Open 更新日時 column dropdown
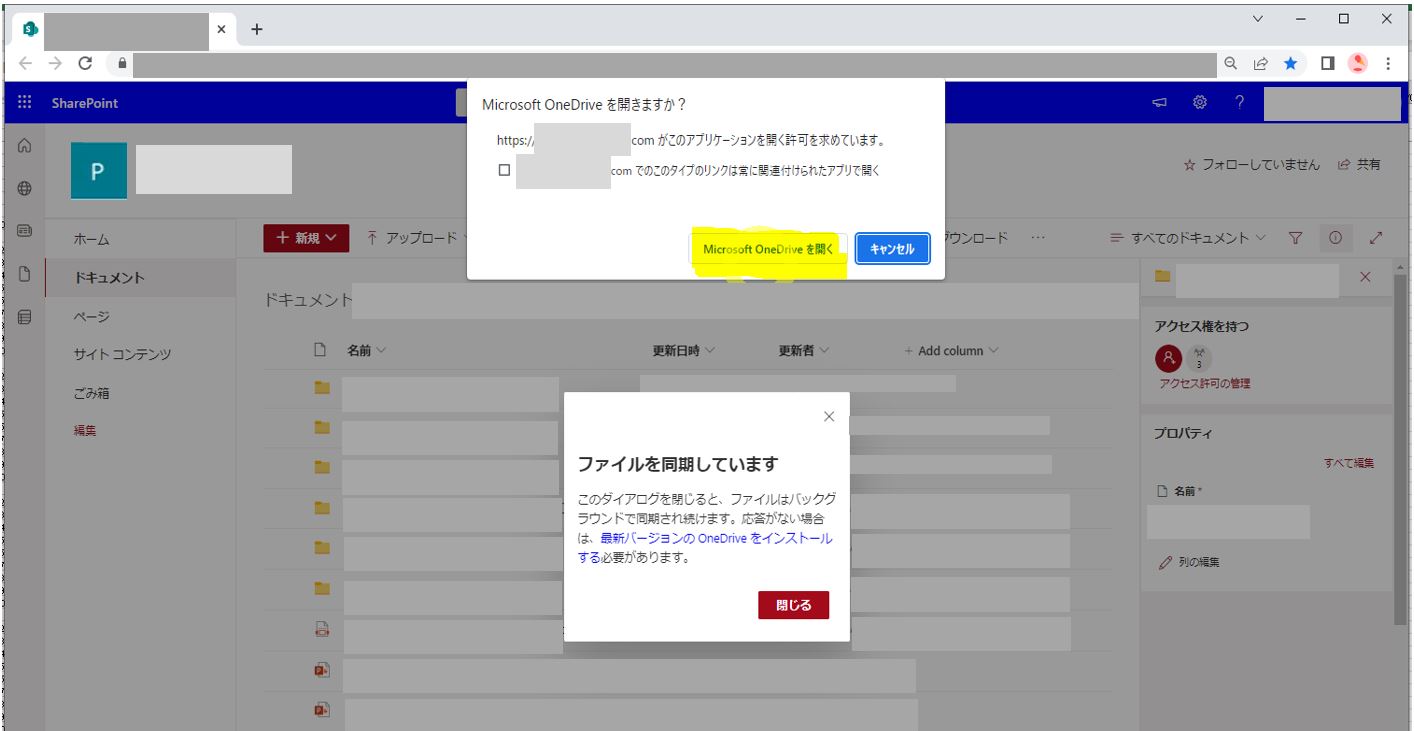The image size is (1414, 731). (x=683, y=350)
